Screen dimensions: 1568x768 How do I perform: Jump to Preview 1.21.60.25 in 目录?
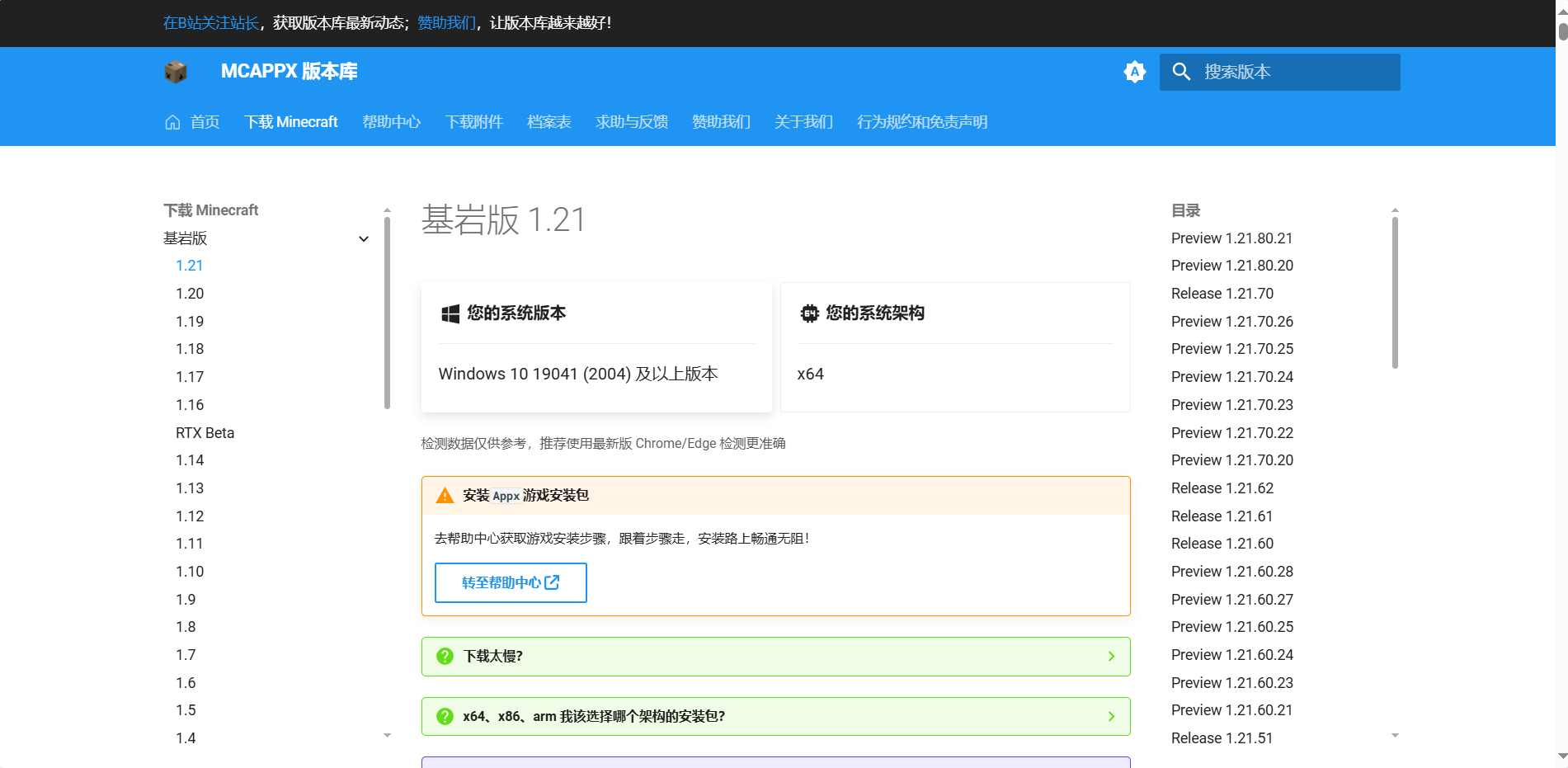[x=1232, y=627]
